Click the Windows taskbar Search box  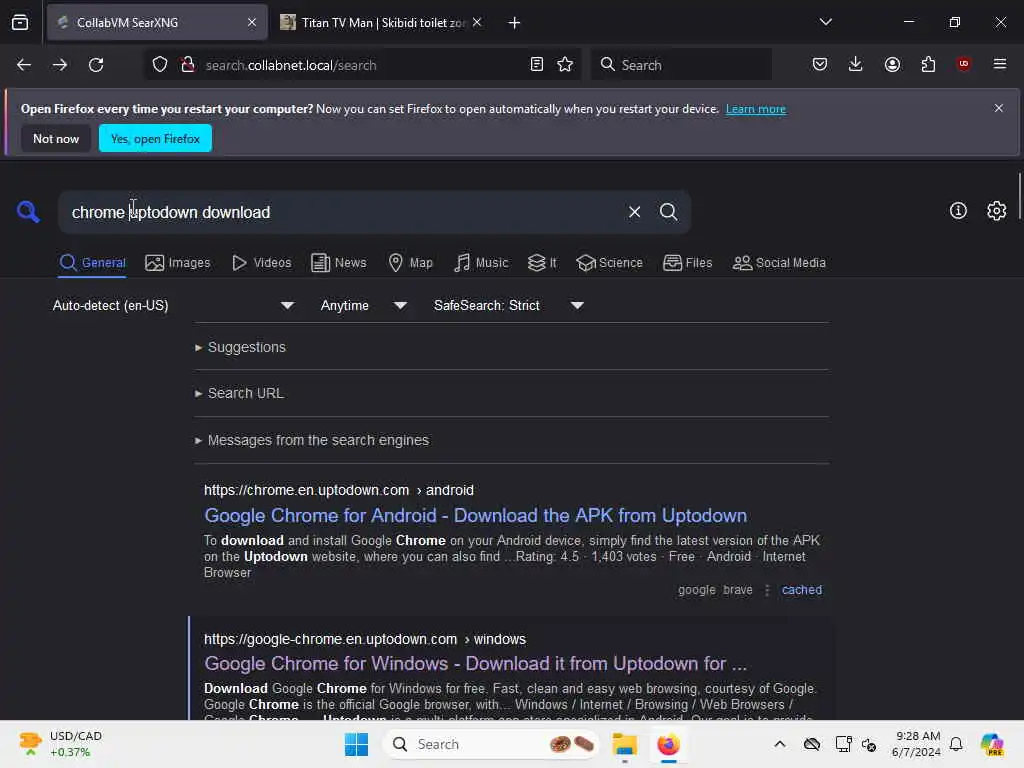pos(491,744)
